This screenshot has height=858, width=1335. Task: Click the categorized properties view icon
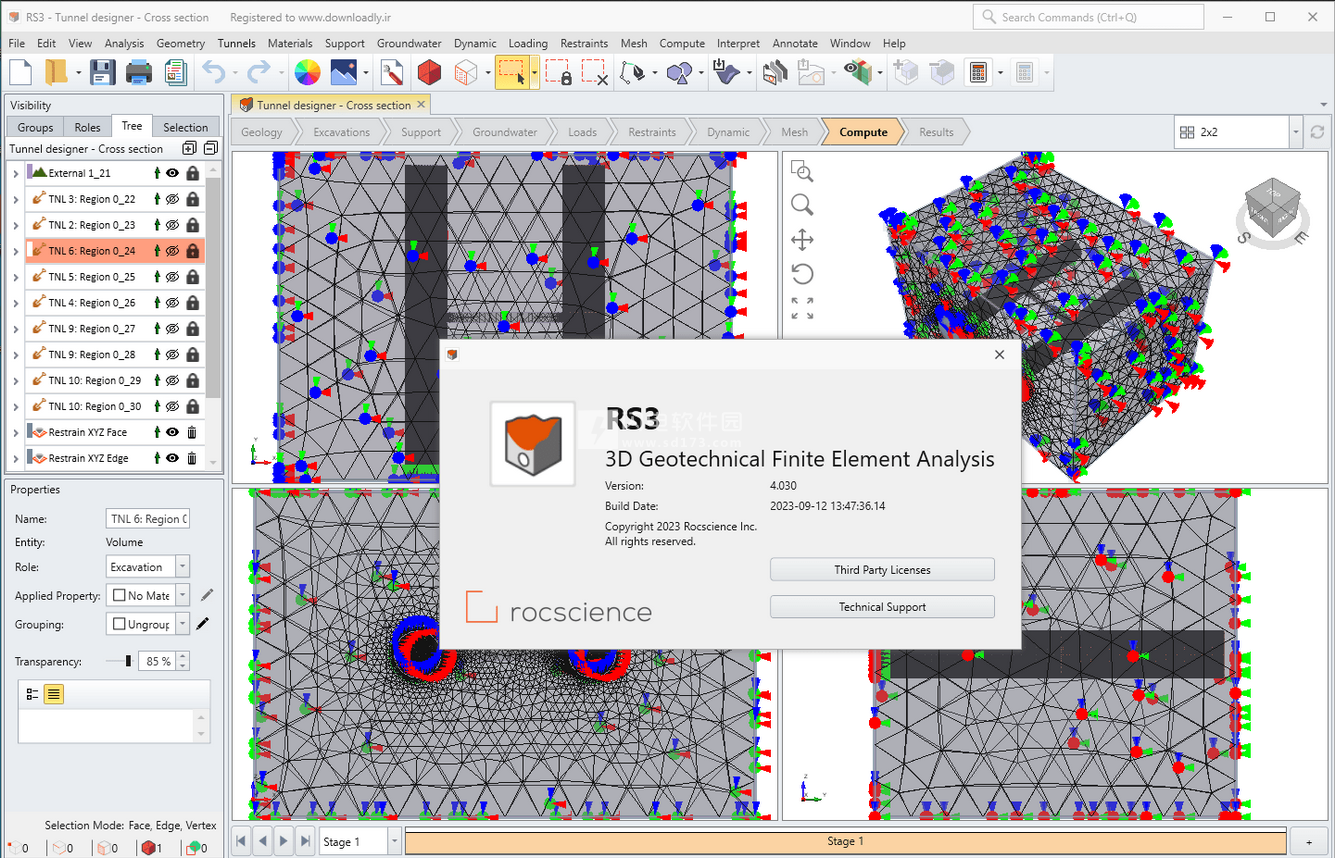point(32,693)
